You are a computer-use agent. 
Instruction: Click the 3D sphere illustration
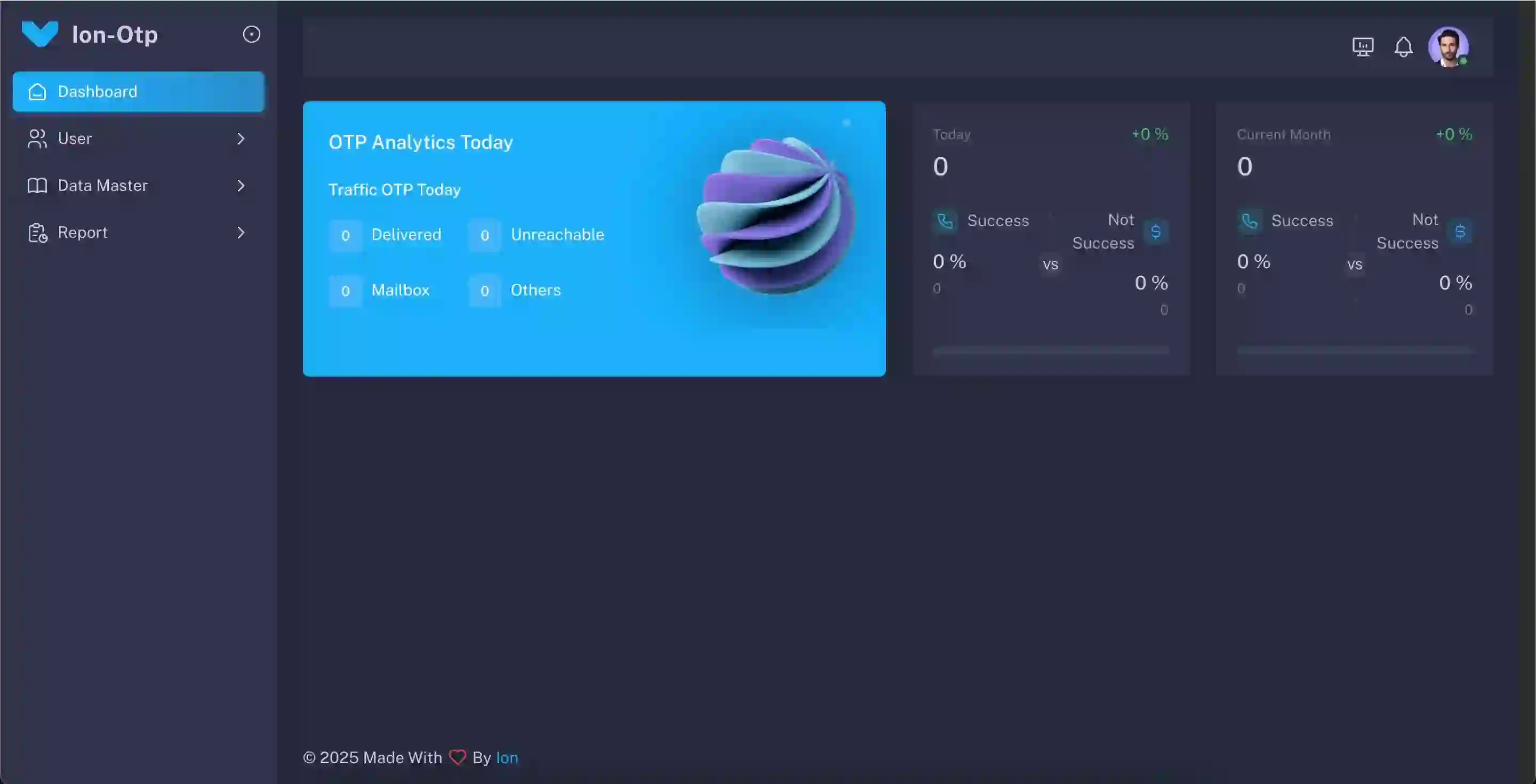(776, 214)
